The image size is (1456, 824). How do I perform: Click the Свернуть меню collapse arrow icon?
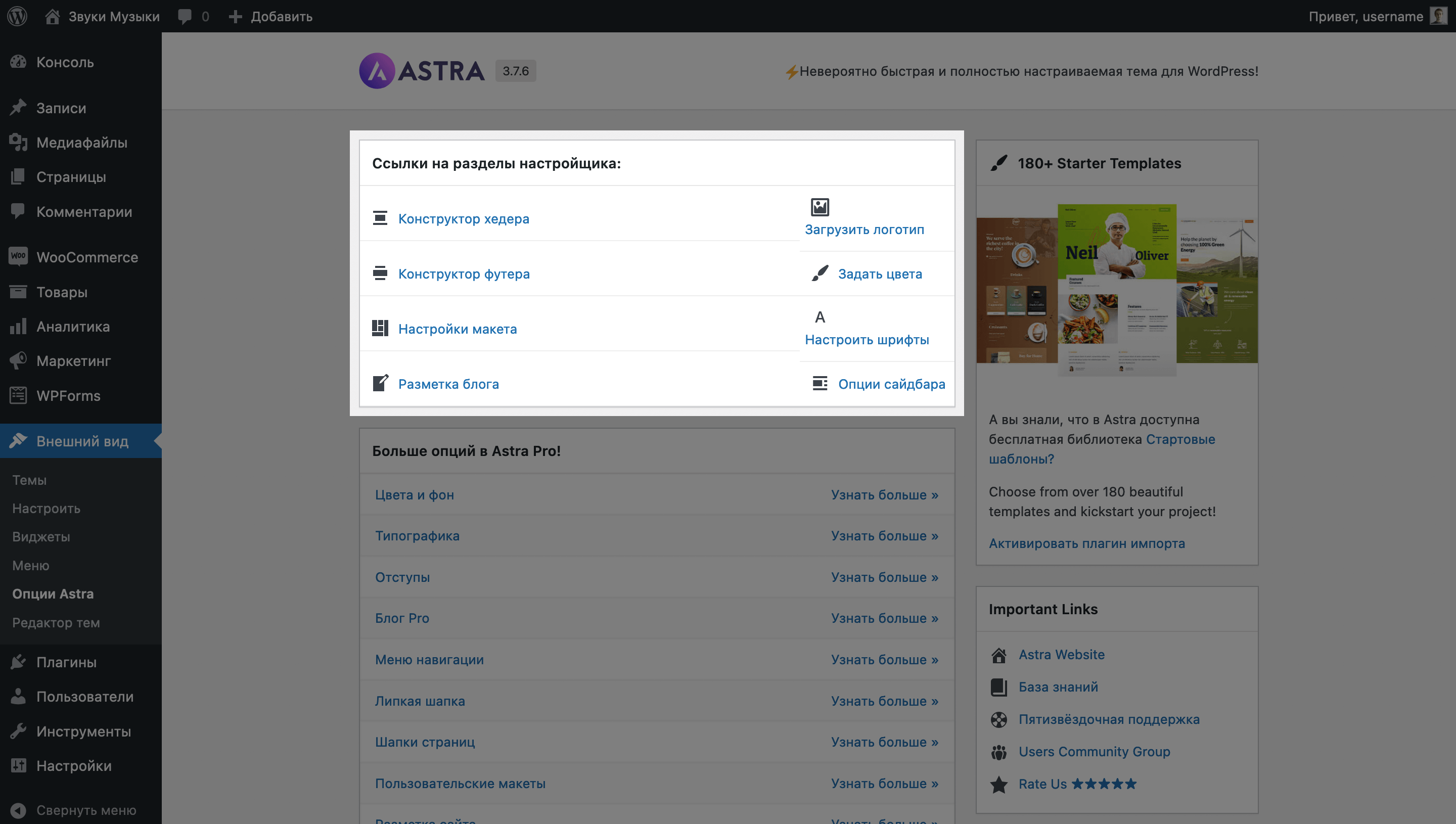pos(18,810)
